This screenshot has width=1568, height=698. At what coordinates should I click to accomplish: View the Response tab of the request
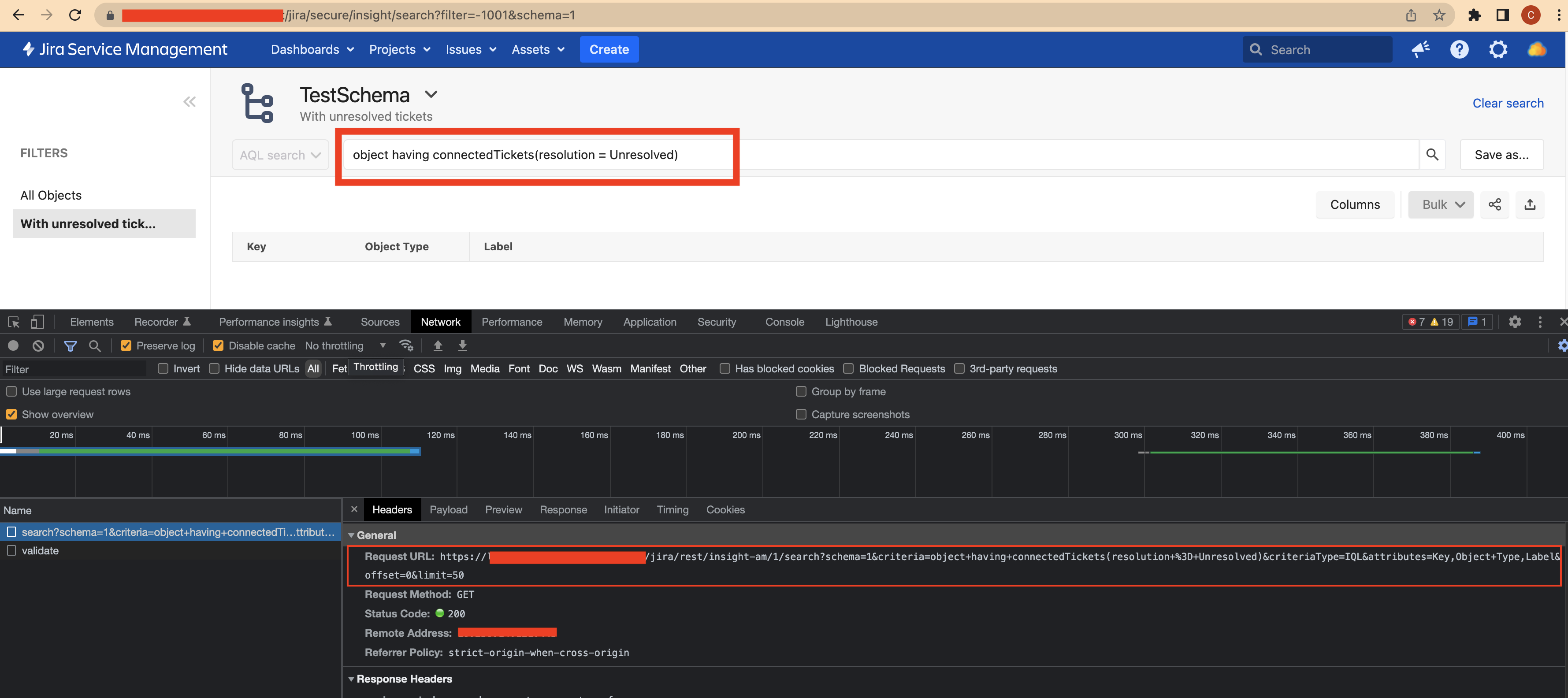tap(563, 510)
